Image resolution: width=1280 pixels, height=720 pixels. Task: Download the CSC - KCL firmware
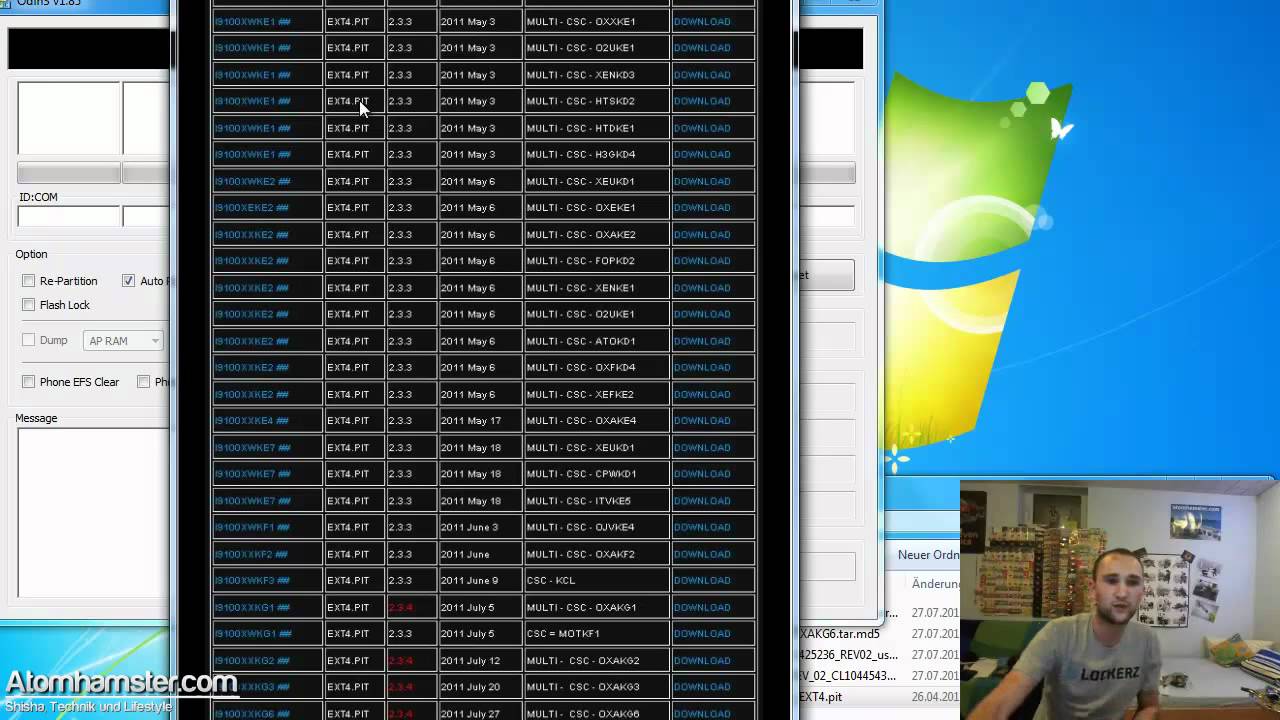(702, 580)
